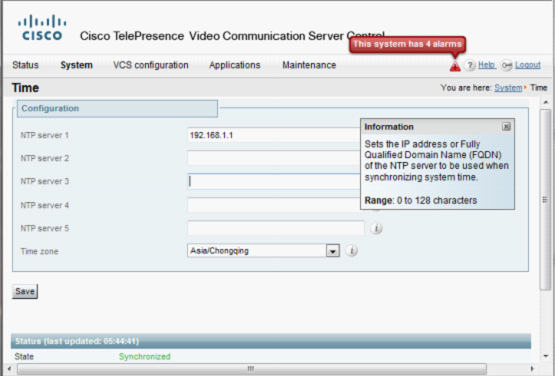Open the System menu

(76, 65)
